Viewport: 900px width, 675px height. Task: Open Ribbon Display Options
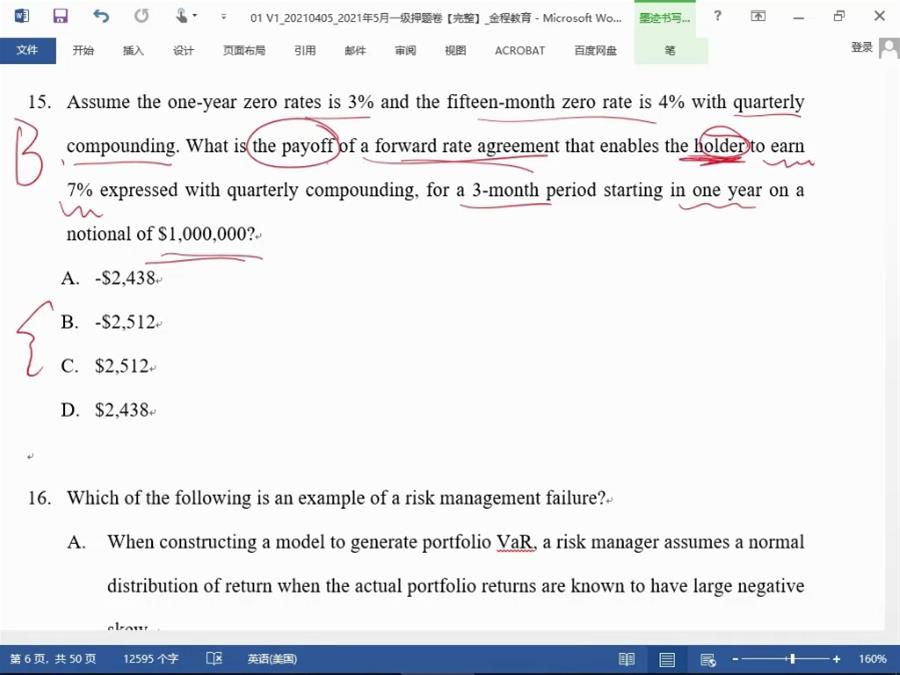pos(758,16)
